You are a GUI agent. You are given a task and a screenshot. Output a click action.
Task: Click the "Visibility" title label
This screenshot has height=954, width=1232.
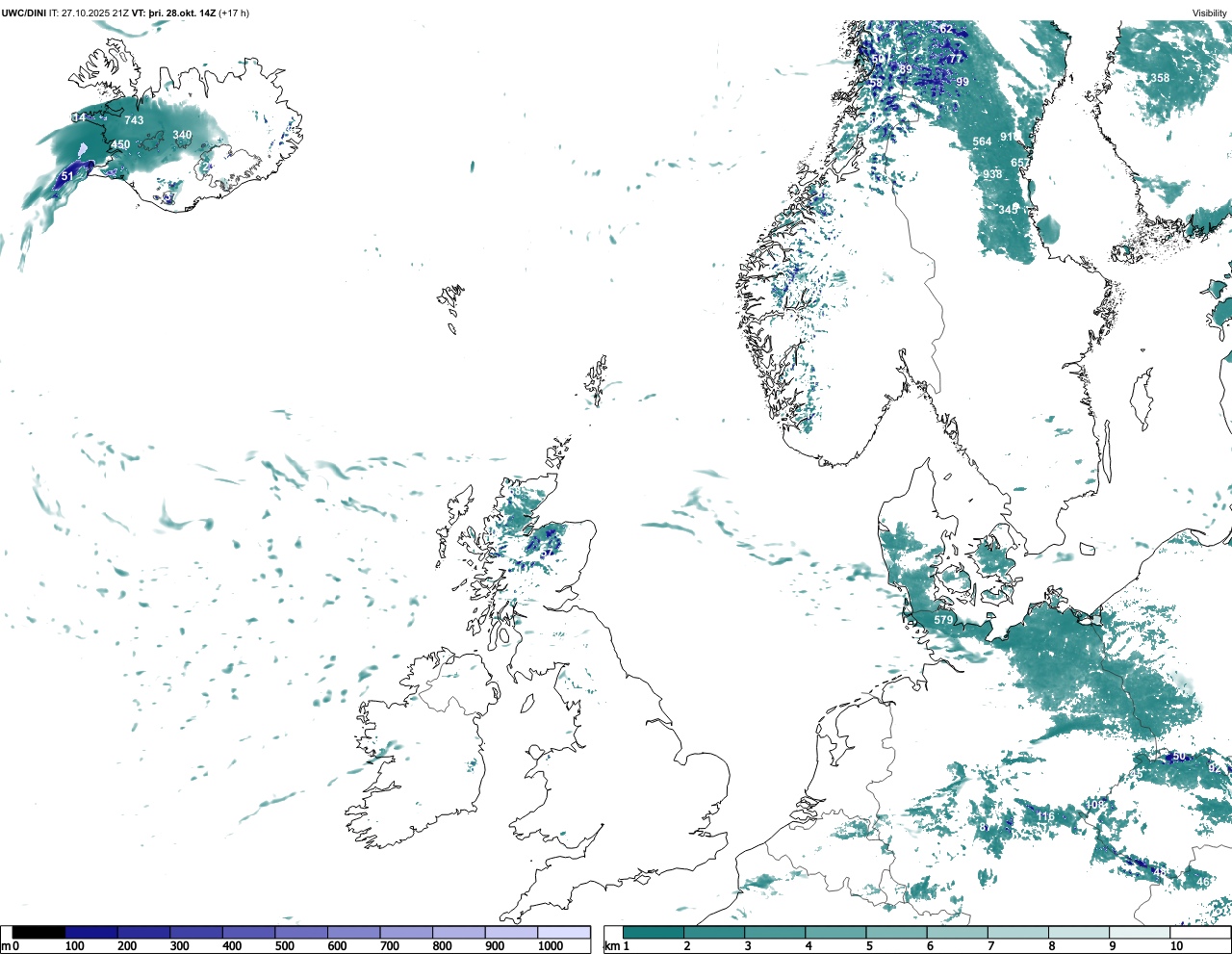tap(1210, 13)
